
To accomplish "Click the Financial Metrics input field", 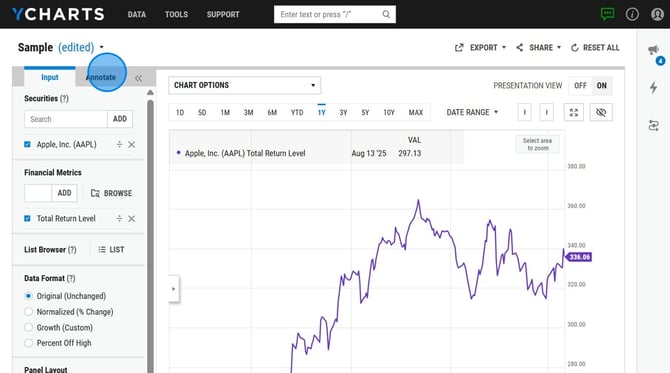I will (x=38, y=193).
